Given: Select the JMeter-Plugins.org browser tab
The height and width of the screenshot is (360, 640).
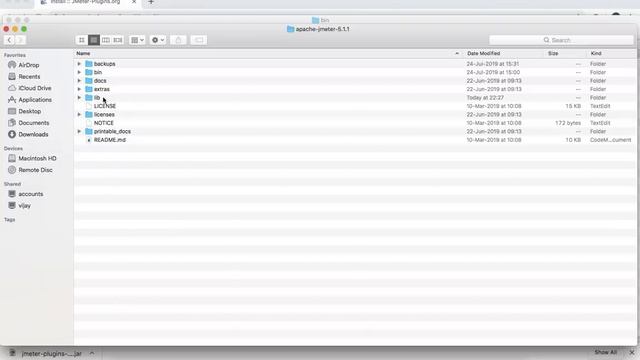Looking at the screenshot, I should click(x=85, y=2).
